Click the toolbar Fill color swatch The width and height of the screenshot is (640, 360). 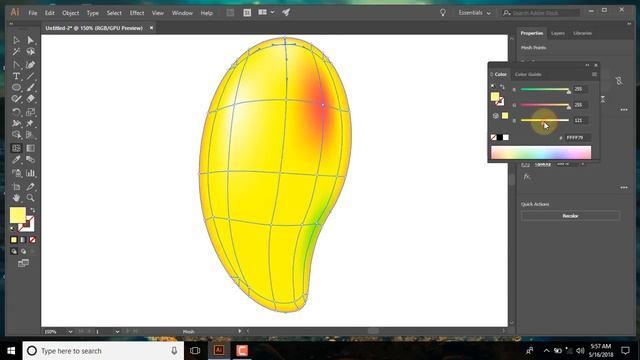pos(18,216)
